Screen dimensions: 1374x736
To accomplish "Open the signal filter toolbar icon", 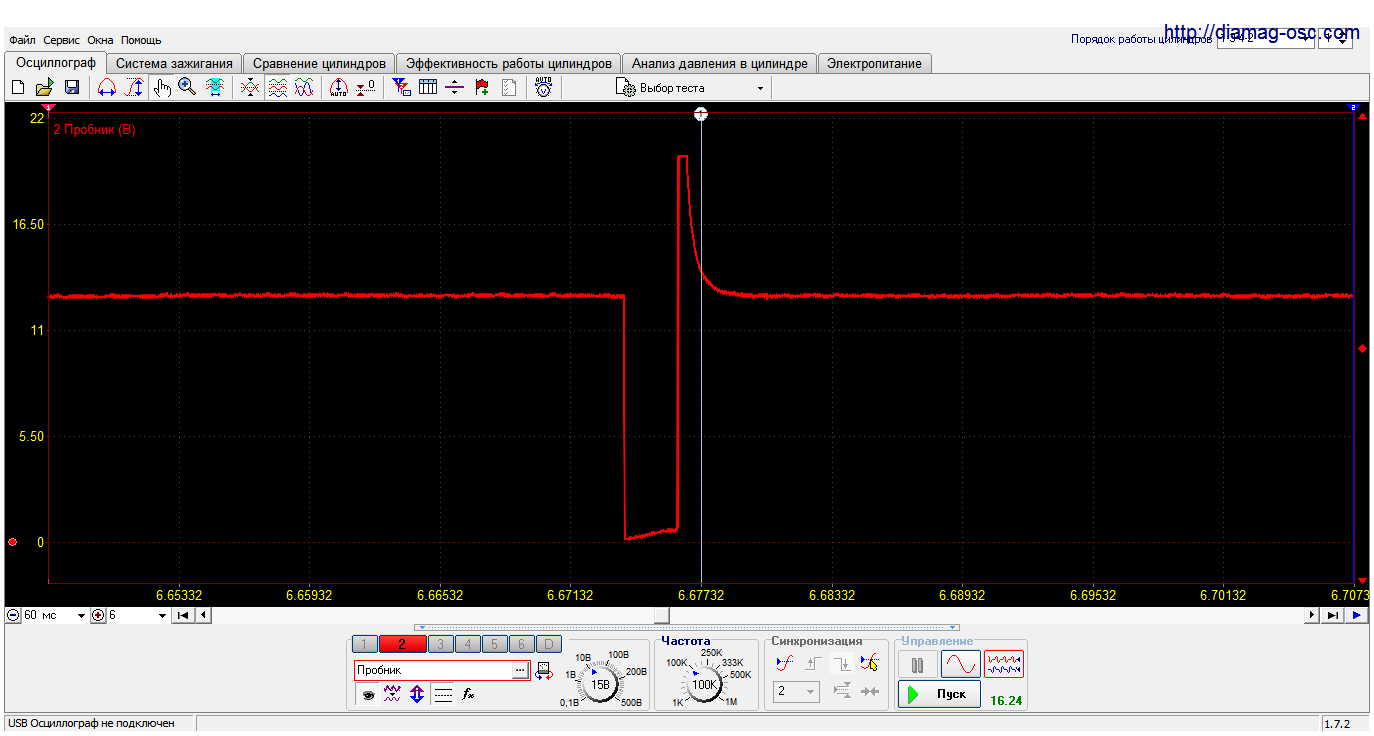I will point(401,88).
